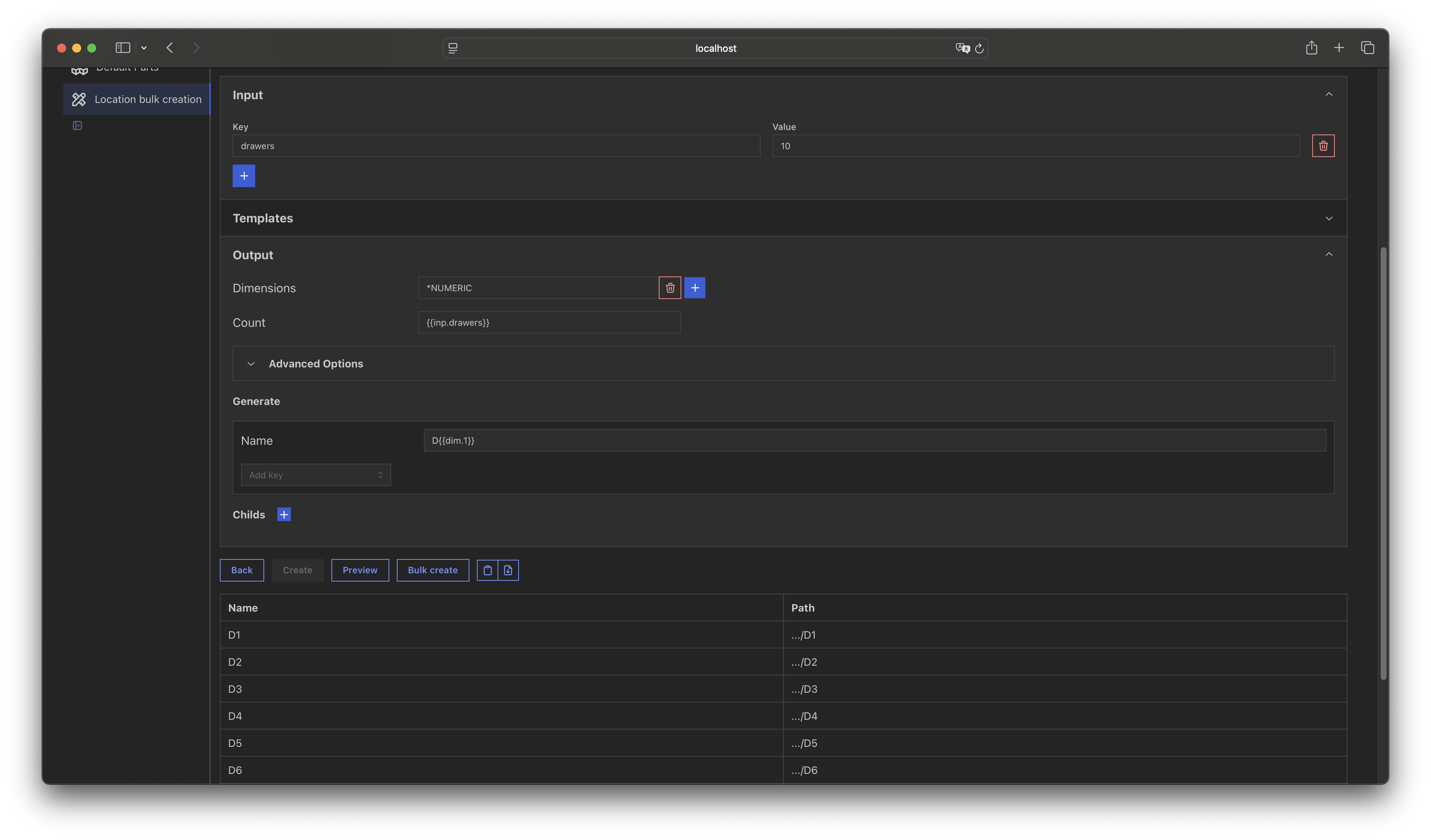1431x840 pixels.
Task: Add a new input key-value row
Action: tap(244, 176)
